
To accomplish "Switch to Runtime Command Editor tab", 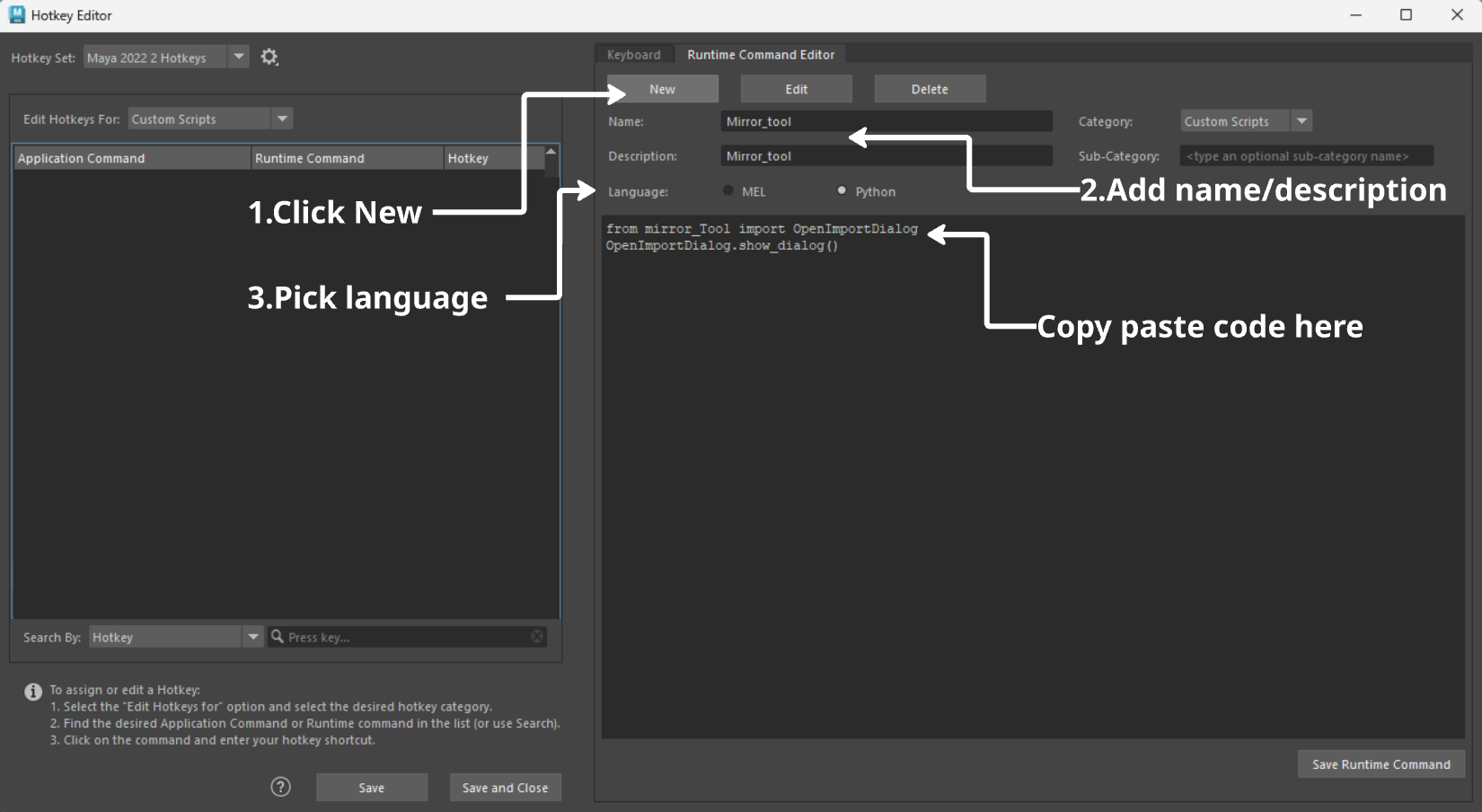I will coord(761,55).
